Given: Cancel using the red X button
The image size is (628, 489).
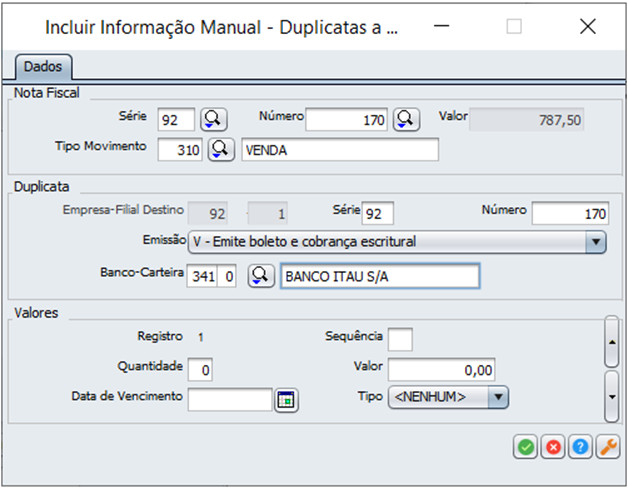Looking at the screenshot, I should [552, 449].
